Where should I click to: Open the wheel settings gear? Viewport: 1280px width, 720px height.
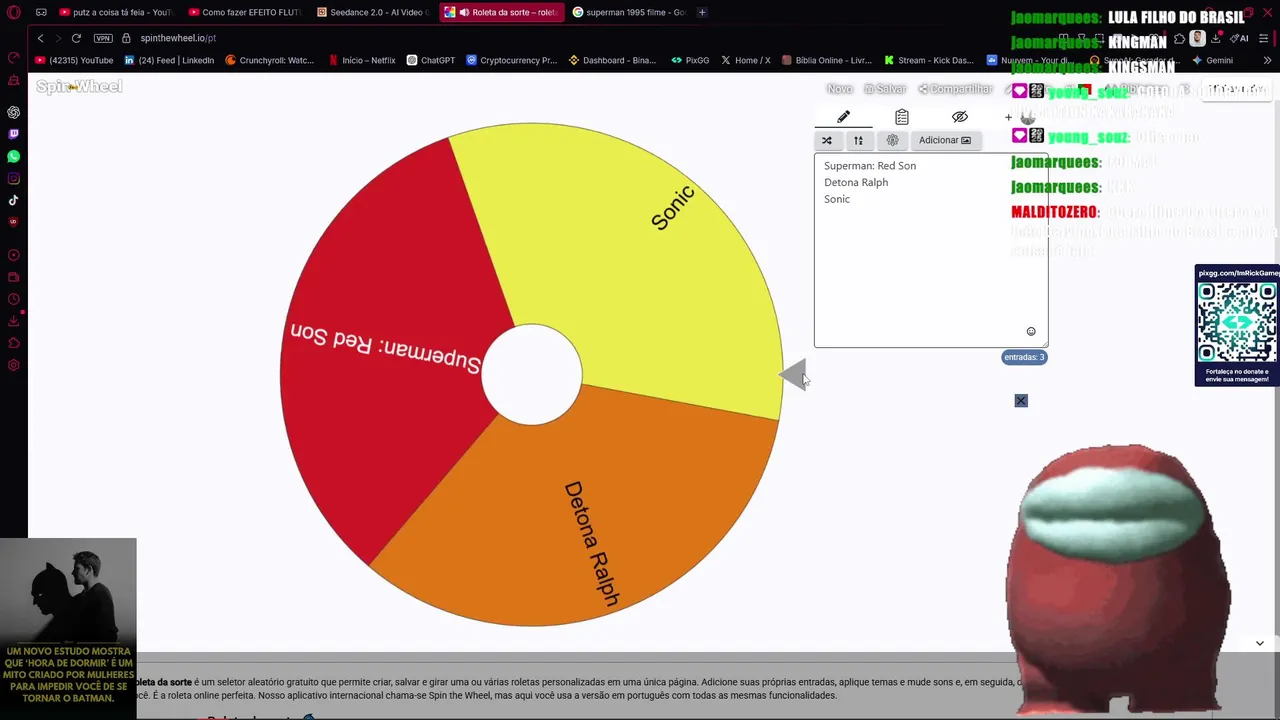point(892,140)
